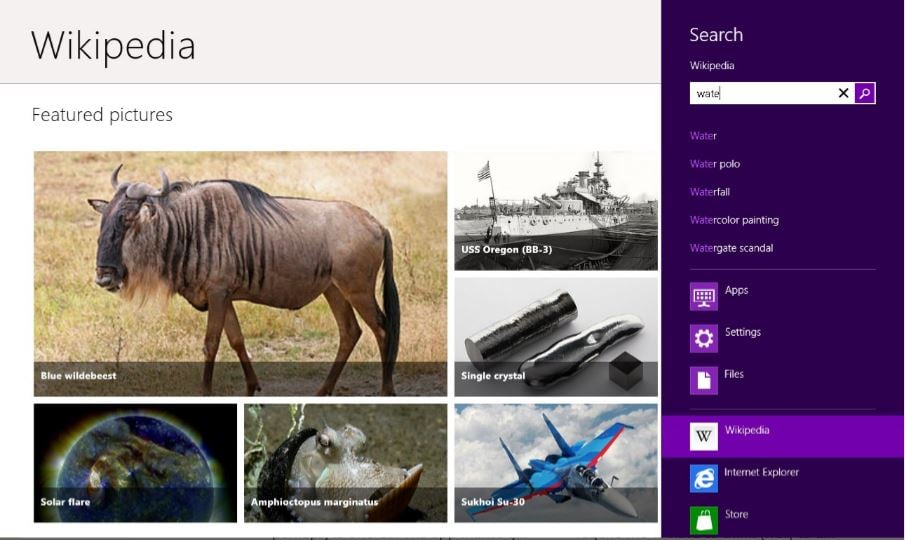Click the Apps keyboard icon
Viewport: 905px width, 540px height.
pos(704,297)
